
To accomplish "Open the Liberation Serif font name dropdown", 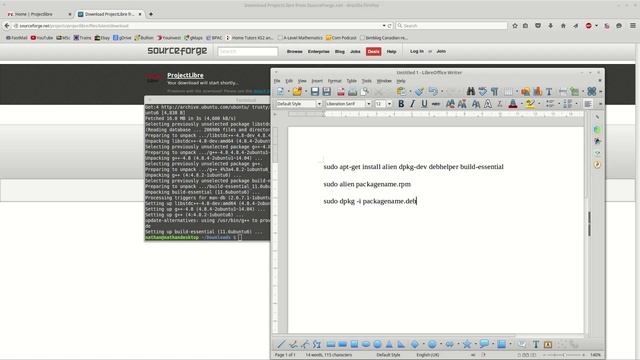I will [x=369, y=104].
